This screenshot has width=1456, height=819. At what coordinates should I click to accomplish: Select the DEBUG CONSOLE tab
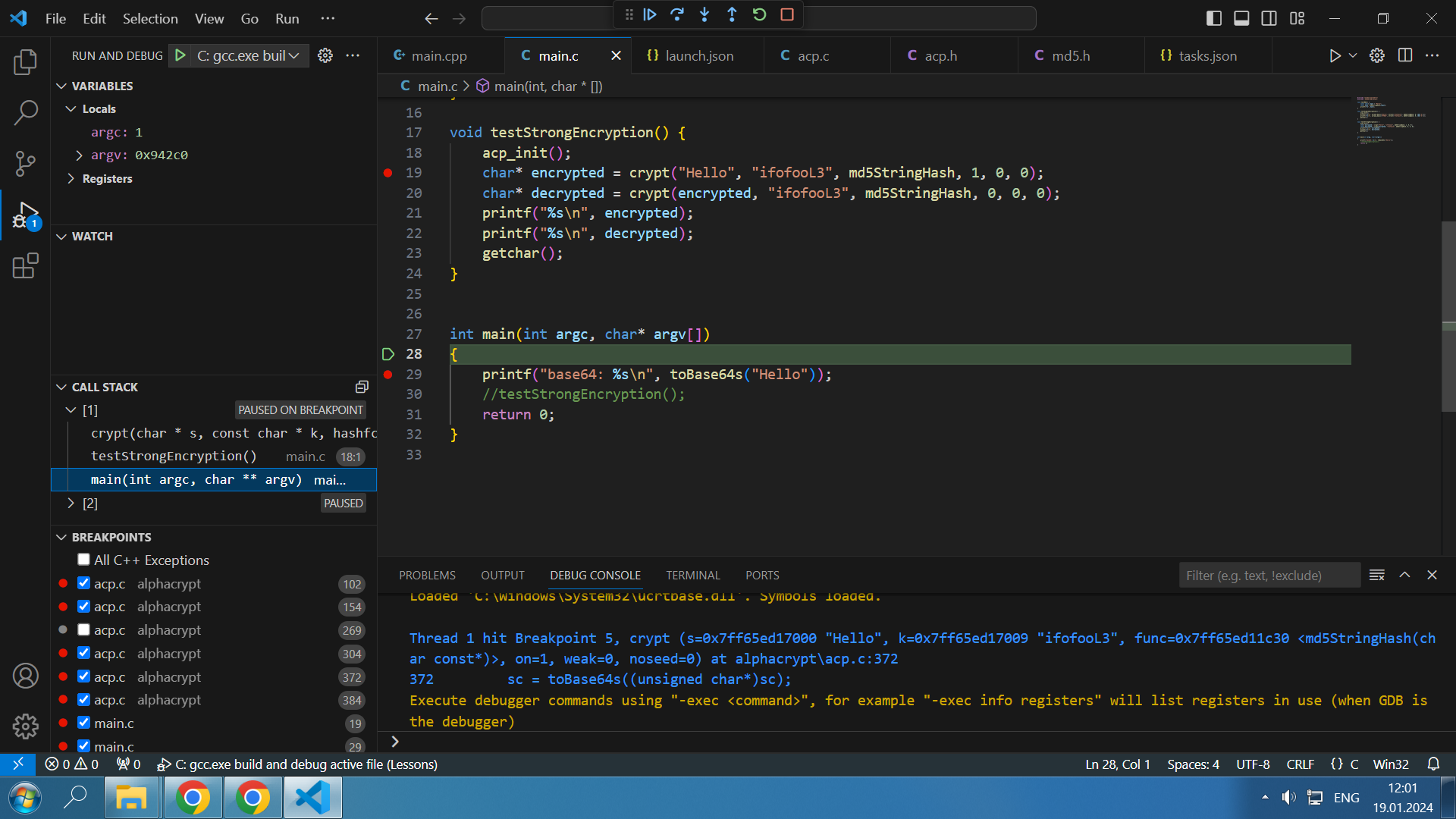596,575
